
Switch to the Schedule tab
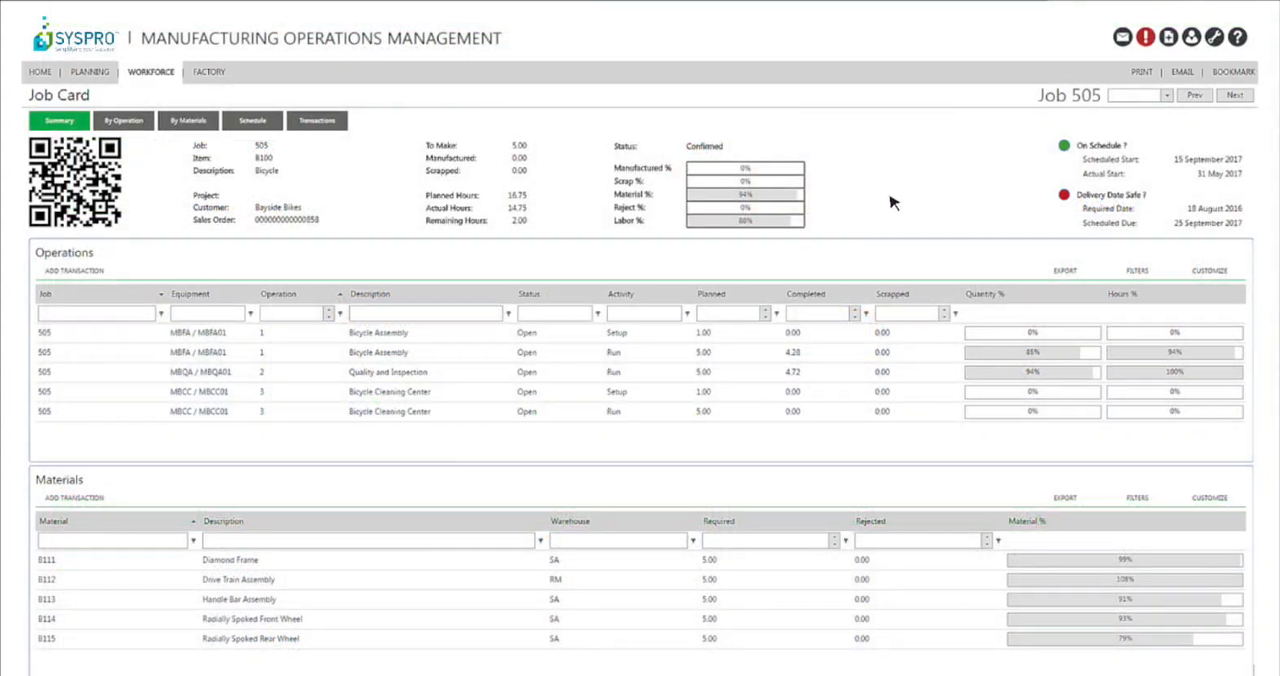(x=252, y=121)
